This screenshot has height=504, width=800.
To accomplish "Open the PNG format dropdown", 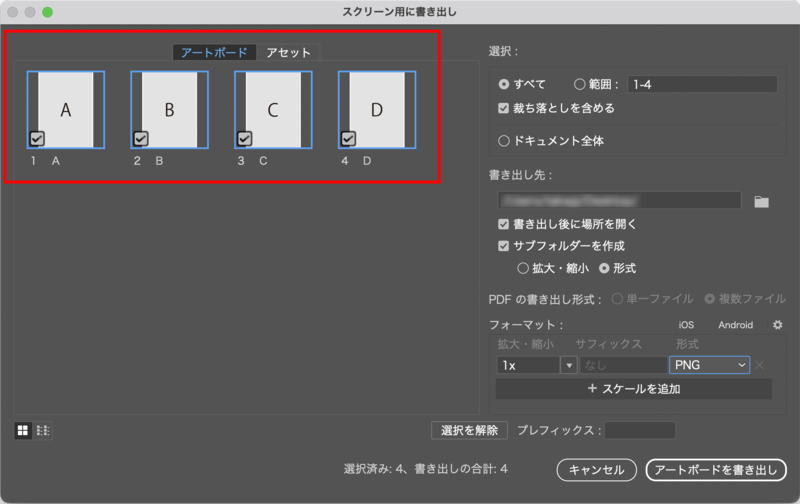I will [709, 365].
